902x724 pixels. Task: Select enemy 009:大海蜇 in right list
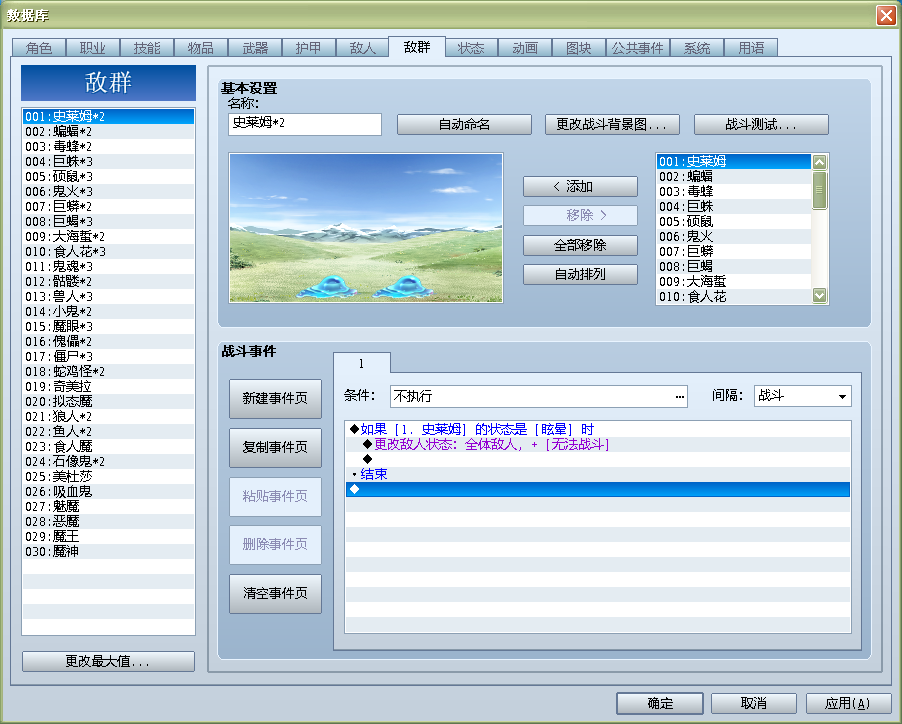click(x=733, y=281)
